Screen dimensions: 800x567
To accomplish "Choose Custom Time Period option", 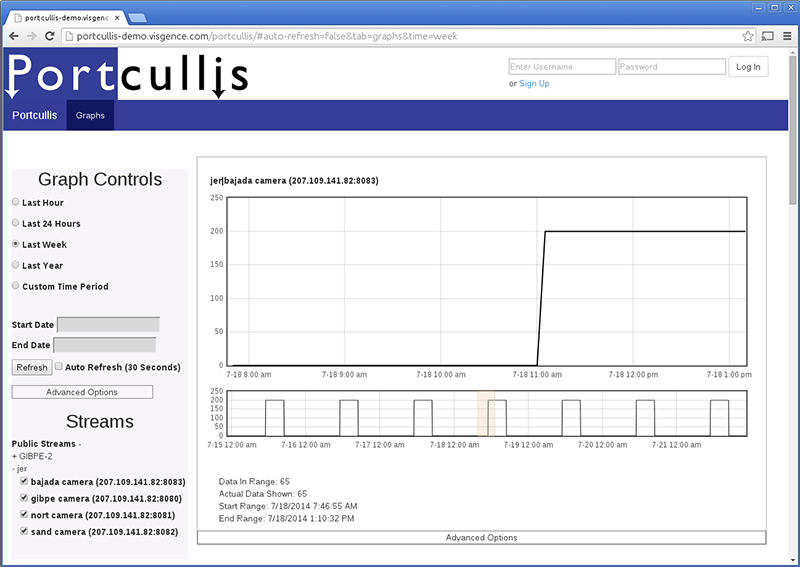I will point(15,285).
